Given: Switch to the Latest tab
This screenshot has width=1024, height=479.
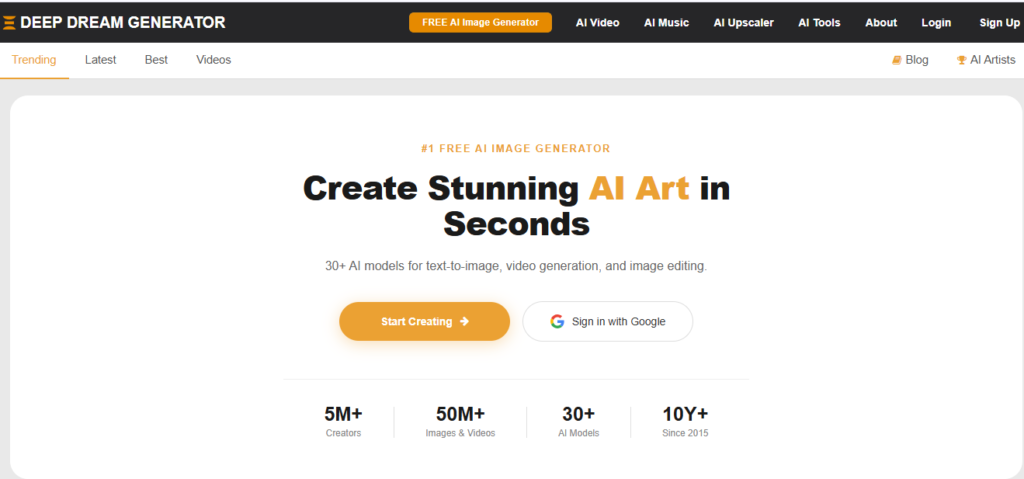Looking at the screenshot, I should point(101,60).
